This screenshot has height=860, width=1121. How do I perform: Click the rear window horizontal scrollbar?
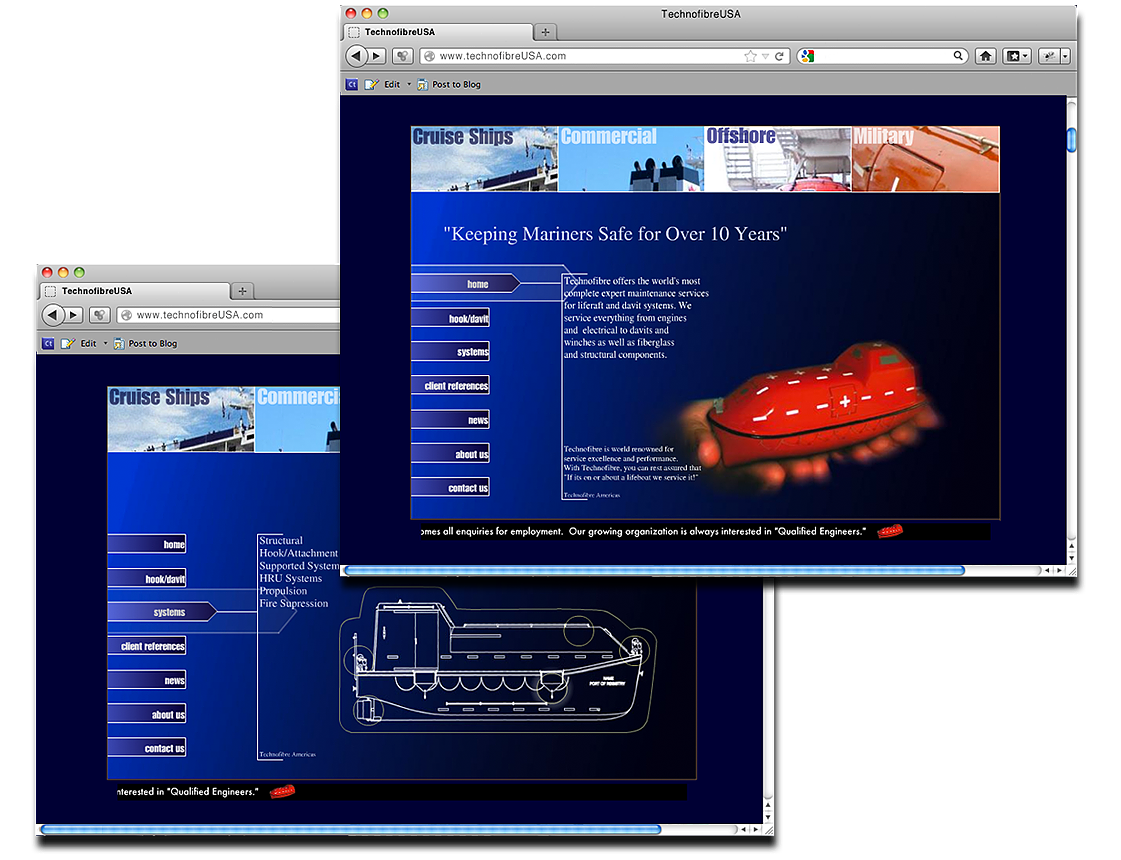350,829
